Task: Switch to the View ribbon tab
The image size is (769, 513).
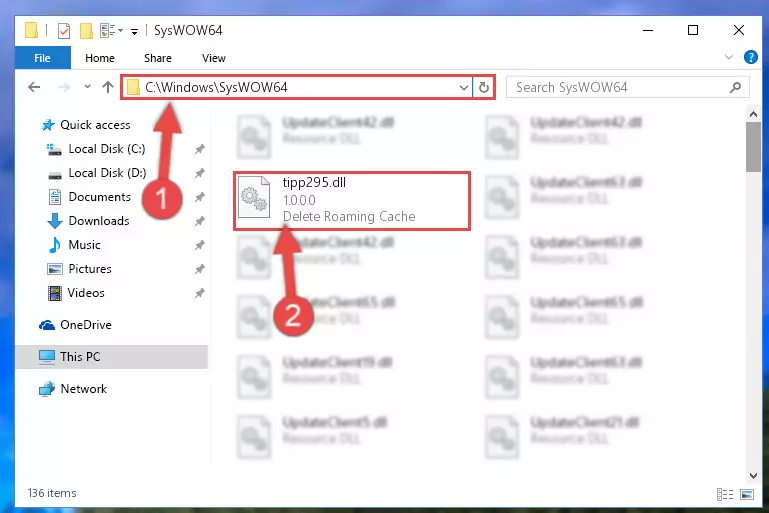Action: click(213, 58)
